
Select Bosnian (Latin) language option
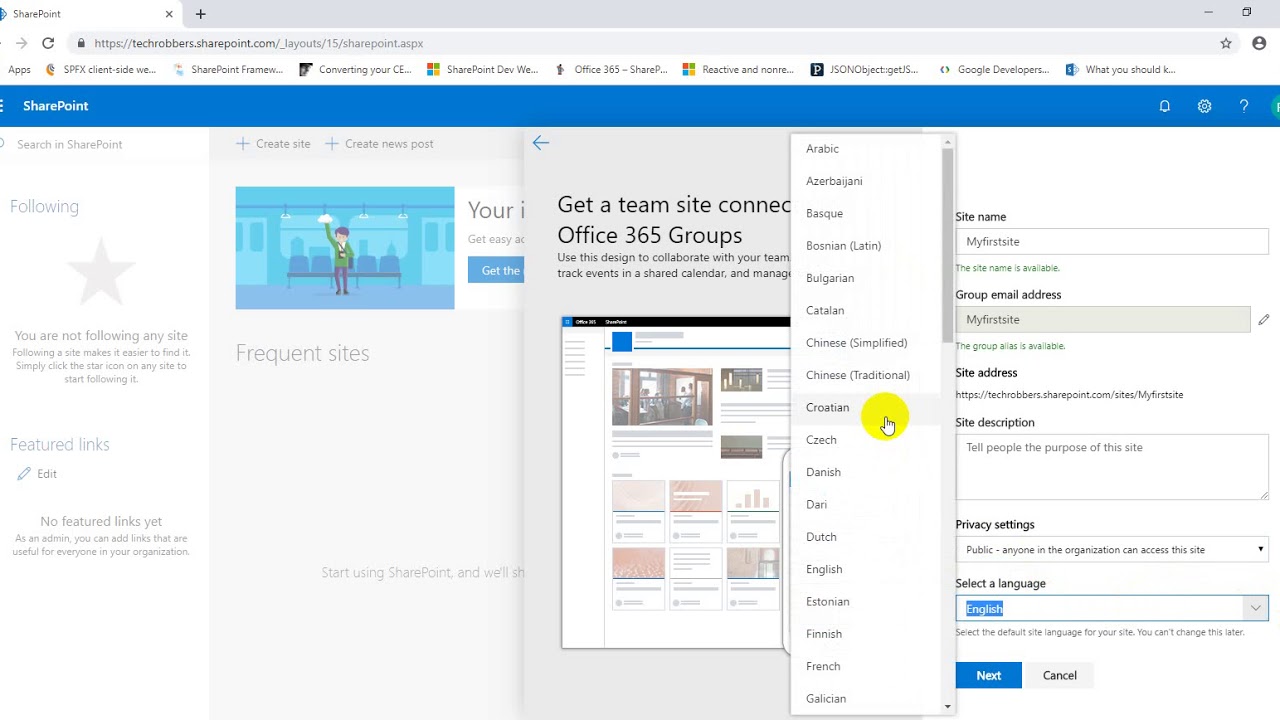[x=866, y=245]
